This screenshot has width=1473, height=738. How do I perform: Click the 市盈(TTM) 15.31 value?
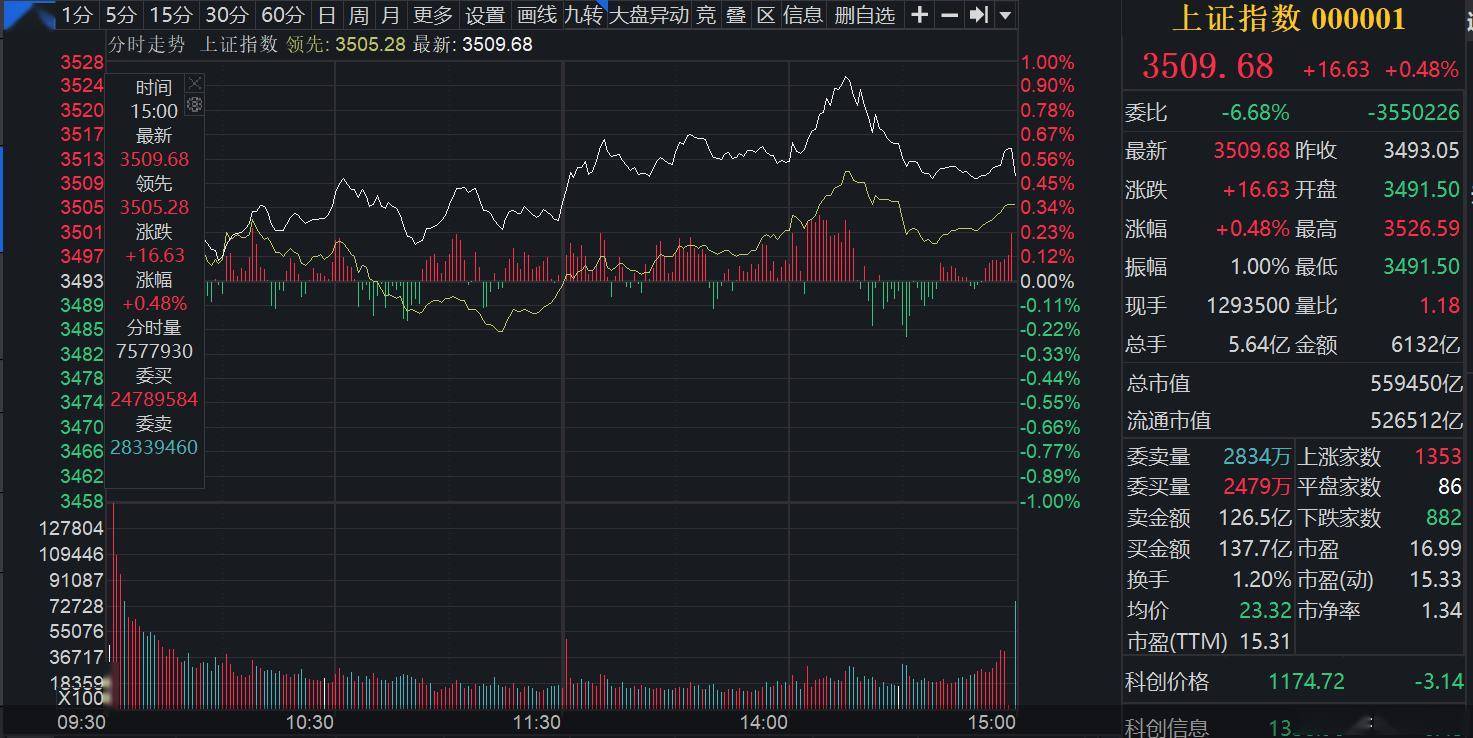[x=1265, y=641]
